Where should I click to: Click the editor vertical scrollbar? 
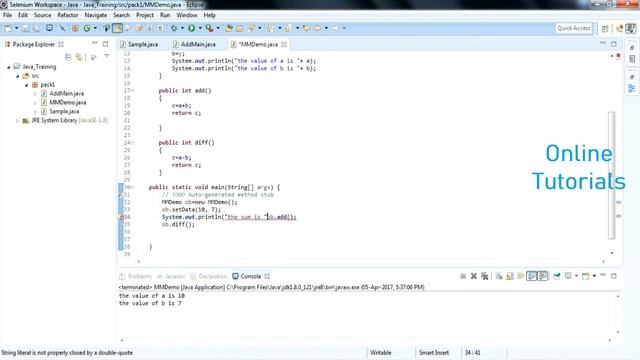(611, 176)
